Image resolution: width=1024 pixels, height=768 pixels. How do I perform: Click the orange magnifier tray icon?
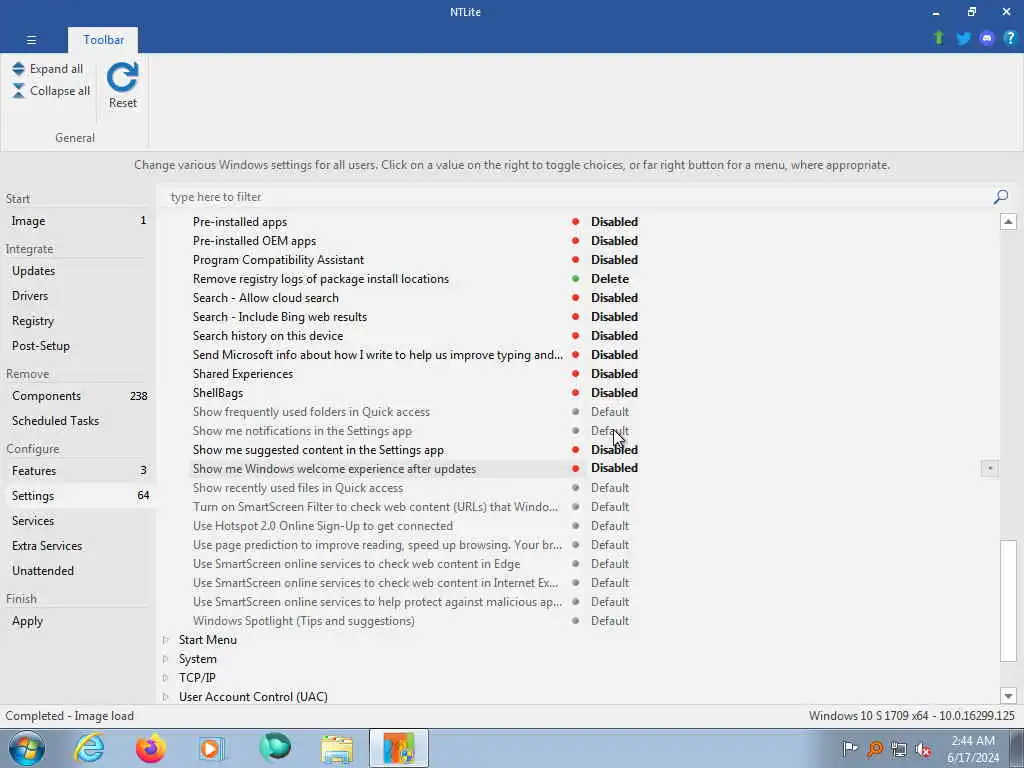click(874, 749)
